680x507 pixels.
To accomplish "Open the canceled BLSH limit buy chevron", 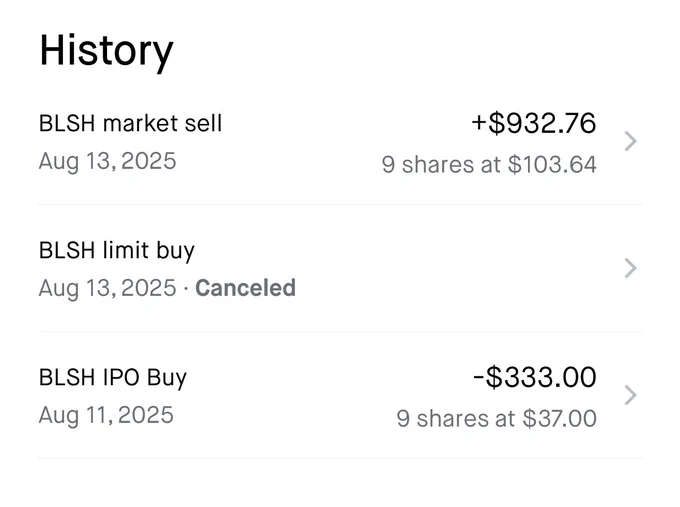I will pos(630,268).
